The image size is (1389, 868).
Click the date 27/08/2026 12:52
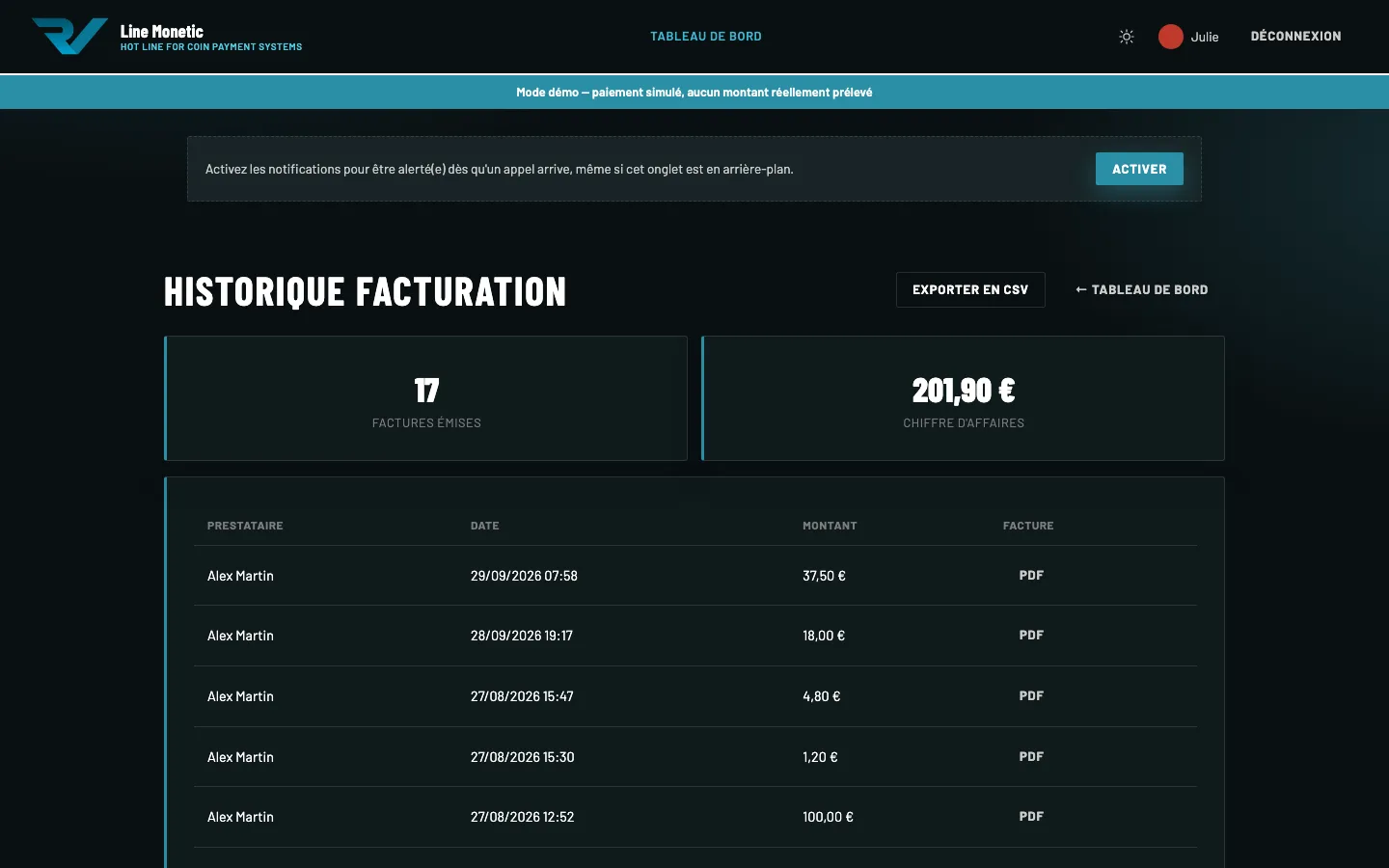pos(522,817)
